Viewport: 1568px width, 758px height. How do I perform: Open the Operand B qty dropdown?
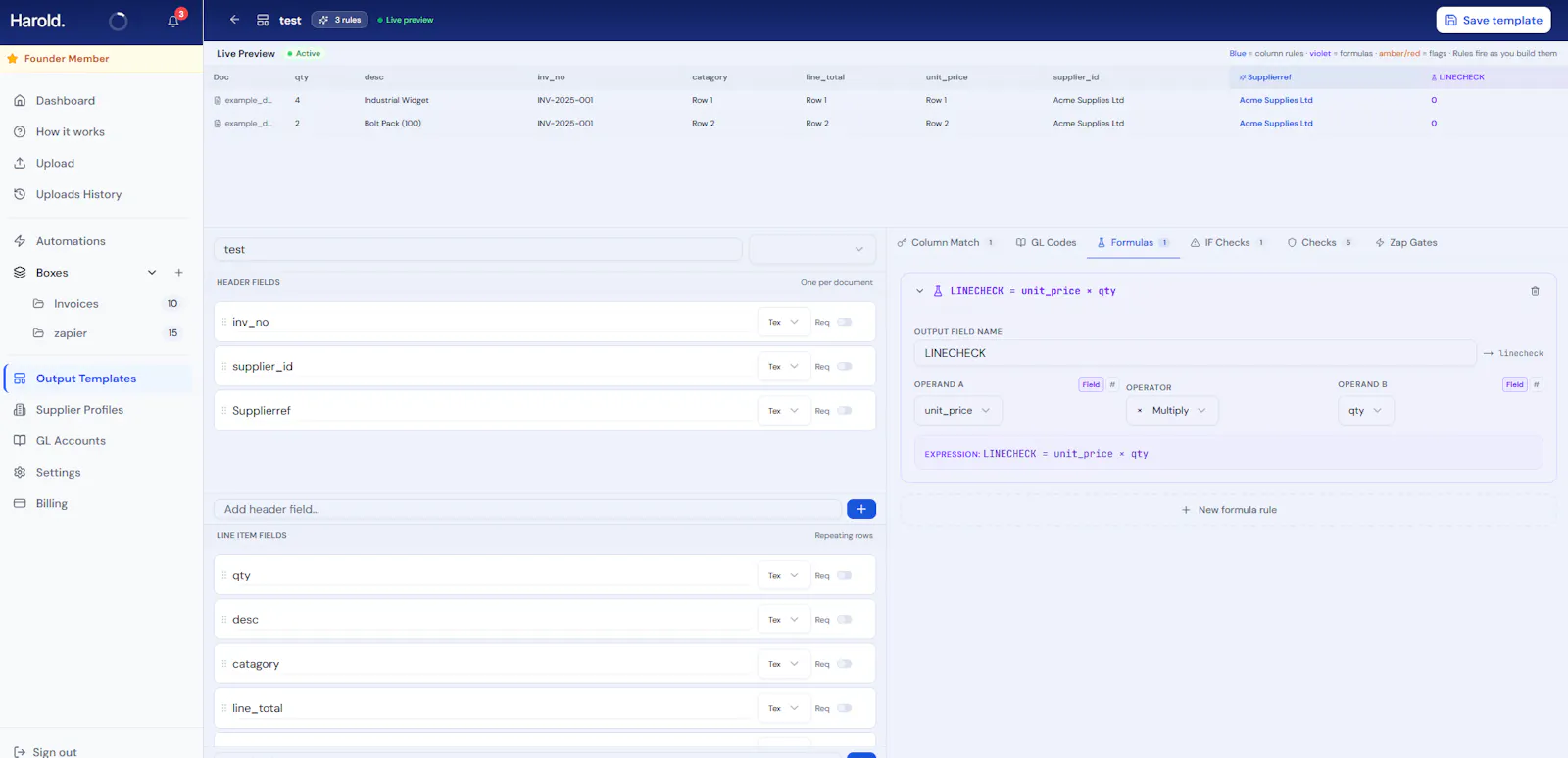(1365, 411)
